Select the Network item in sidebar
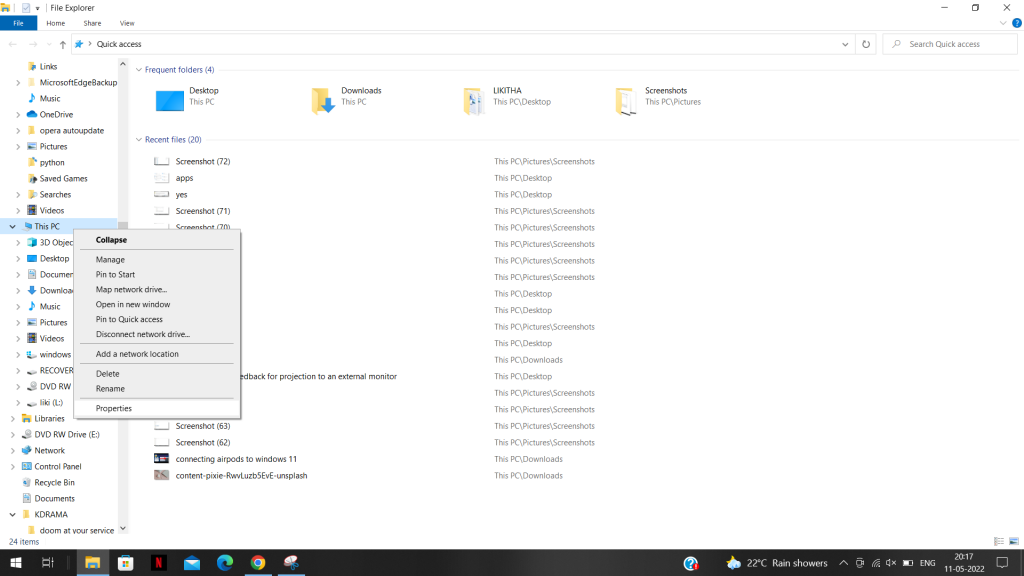This screenshot has width=1024, height=576. pos(48,450)
